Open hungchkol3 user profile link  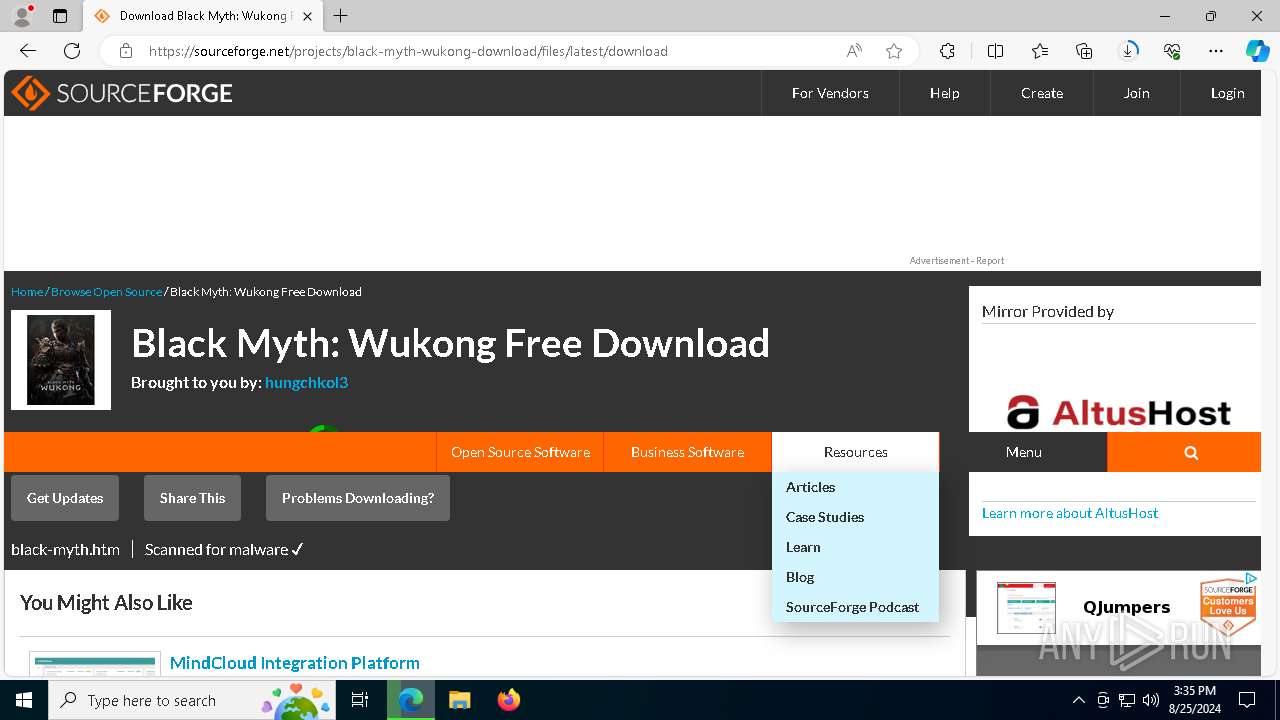(306, 383)
